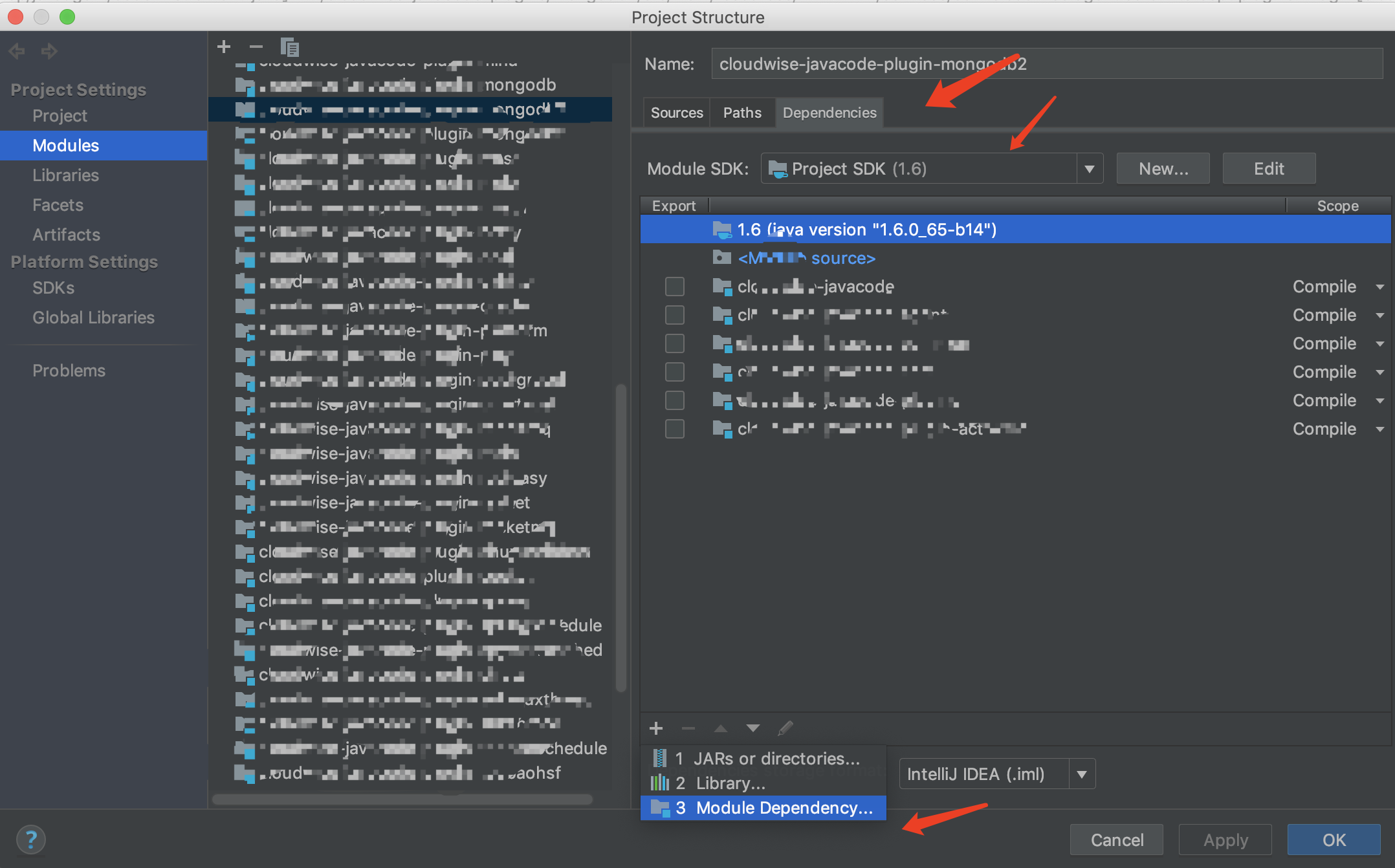Open the IntelliJ IDEA (.iml) format dropdown
Image resolution: width=1395 pixels, height=868 pixels.
point(1081,774)
